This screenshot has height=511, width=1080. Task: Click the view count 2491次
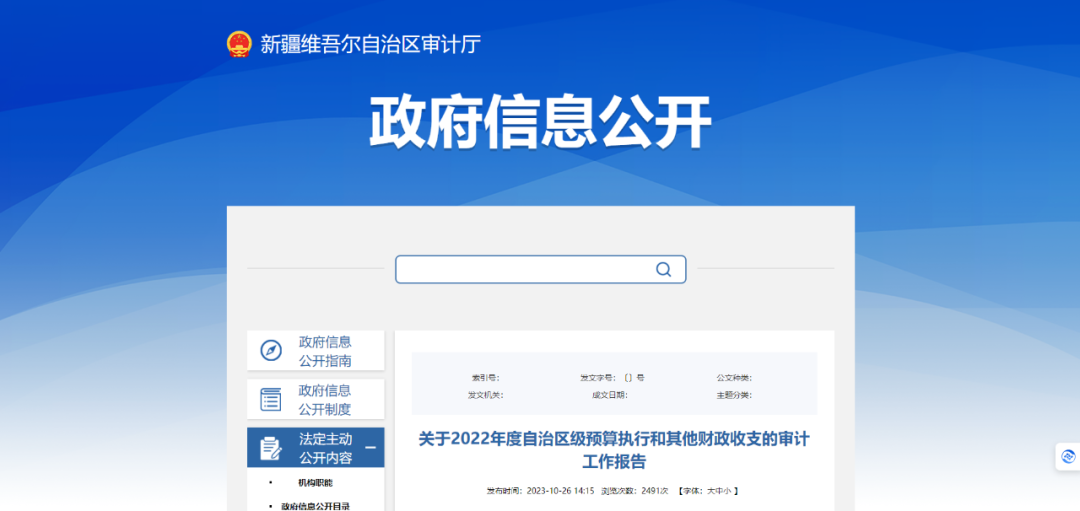point(654,491)
